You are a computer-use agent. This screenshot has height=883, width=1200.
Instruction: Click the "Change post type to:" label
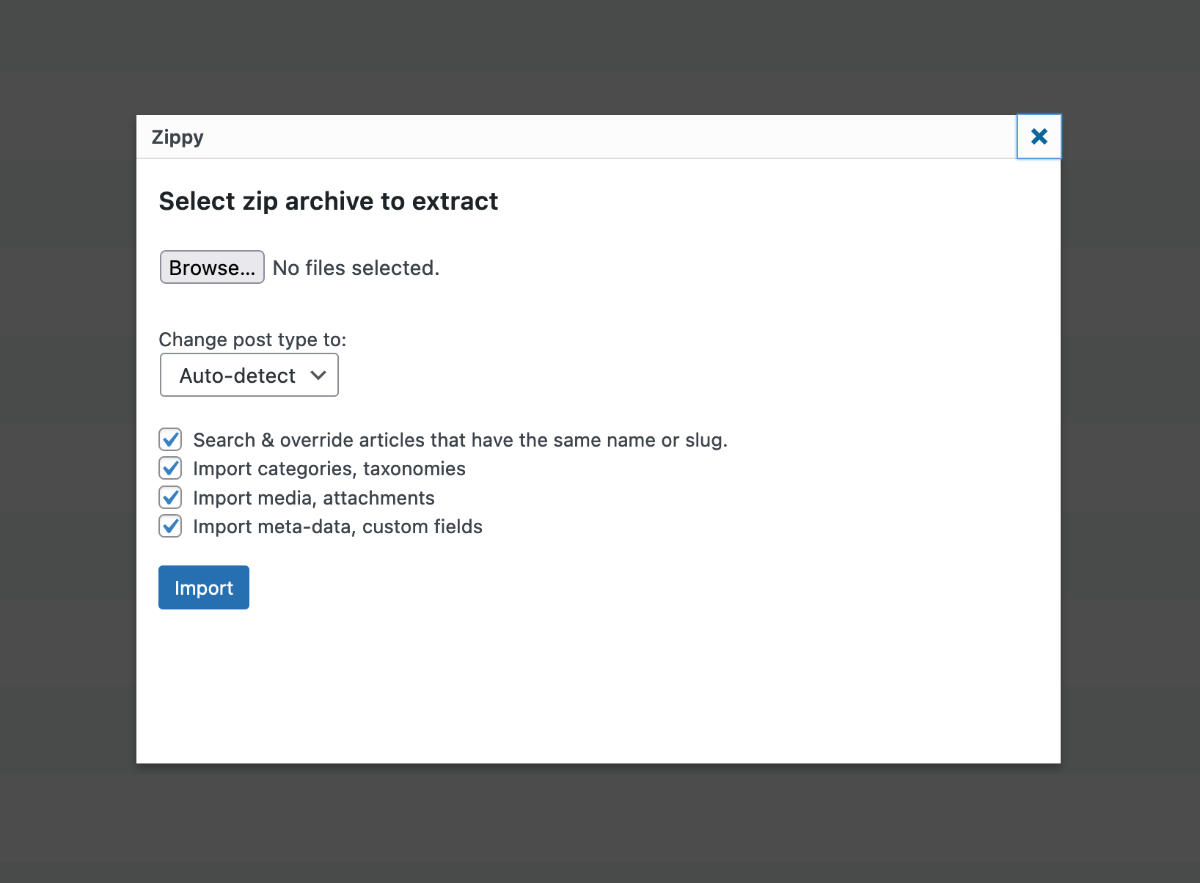pyautogui.click(x=253, y=340)
